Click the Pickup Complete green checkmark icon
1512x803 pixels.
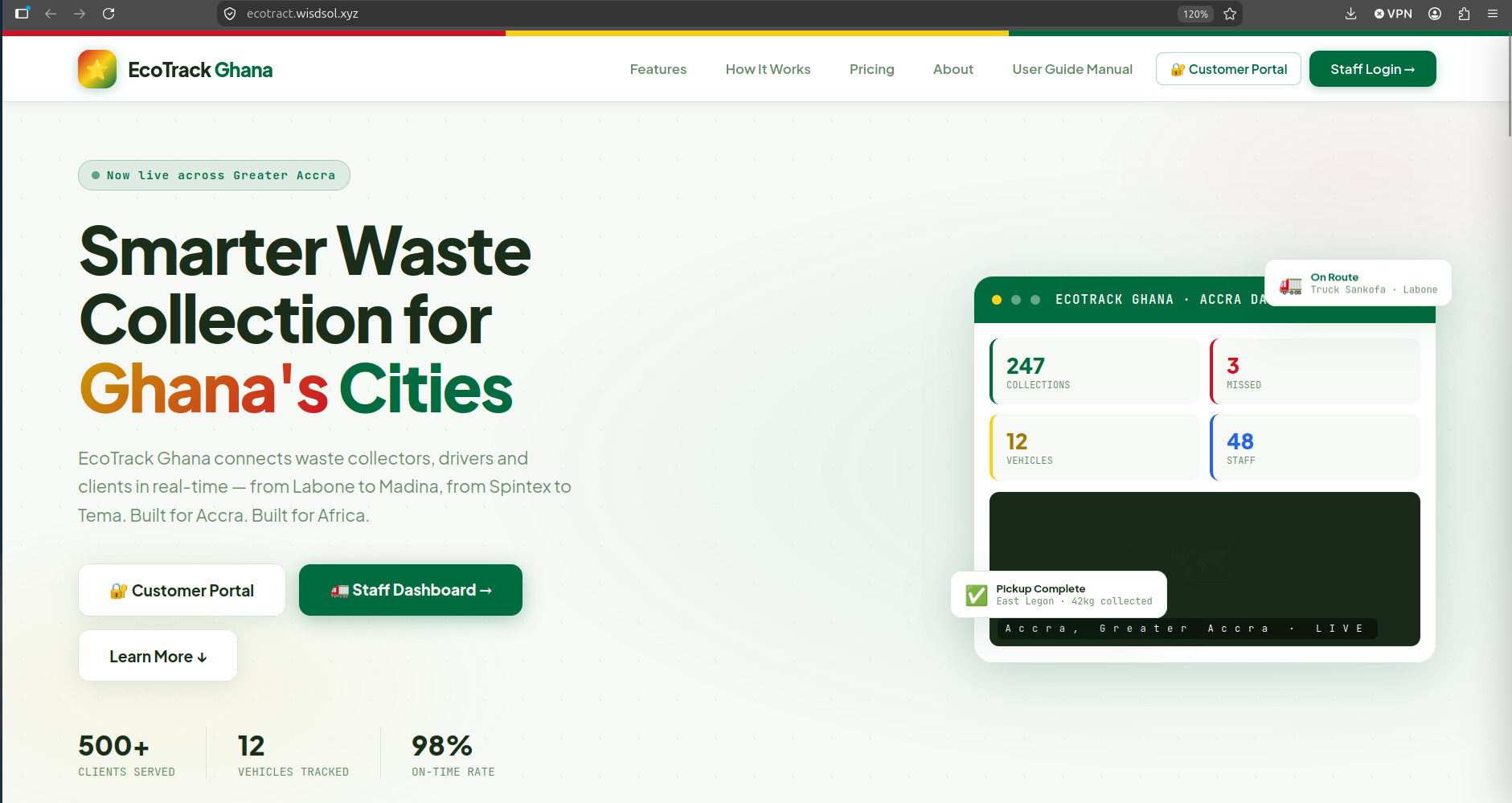click(x=977, y=595)
